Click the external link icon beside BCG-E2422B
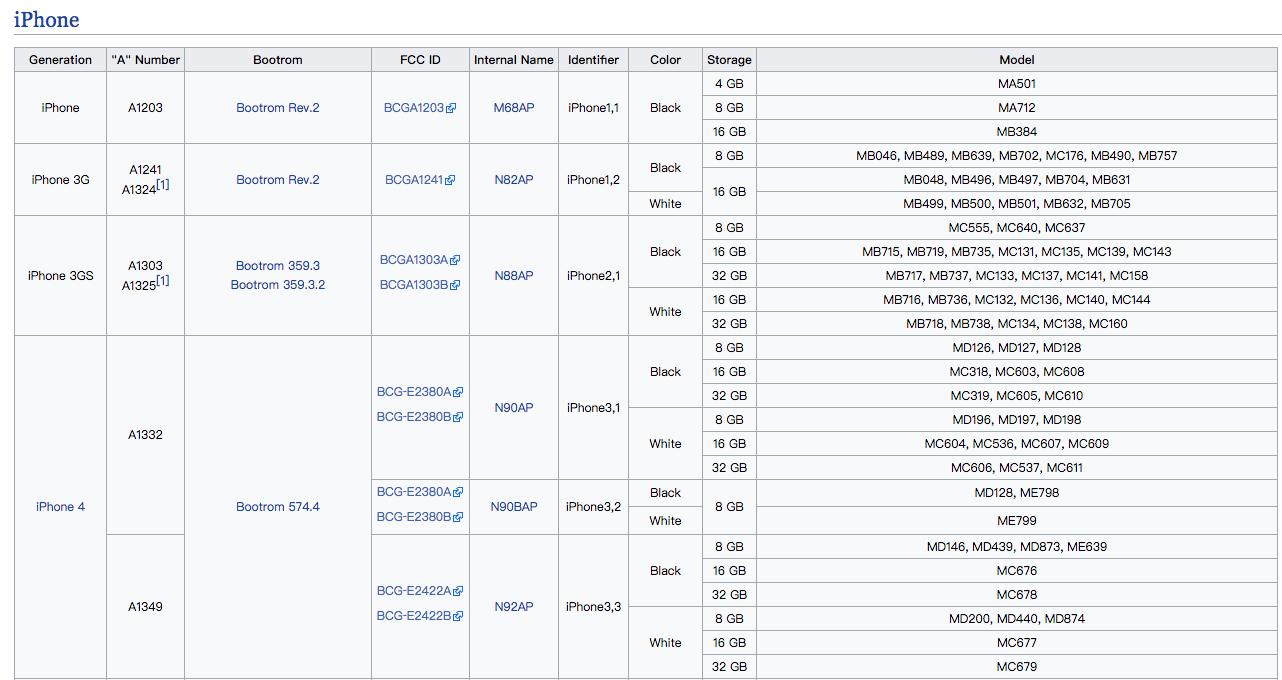This screenshot has height=680, width=1282. pyautogui.click(x=458, y=617)
